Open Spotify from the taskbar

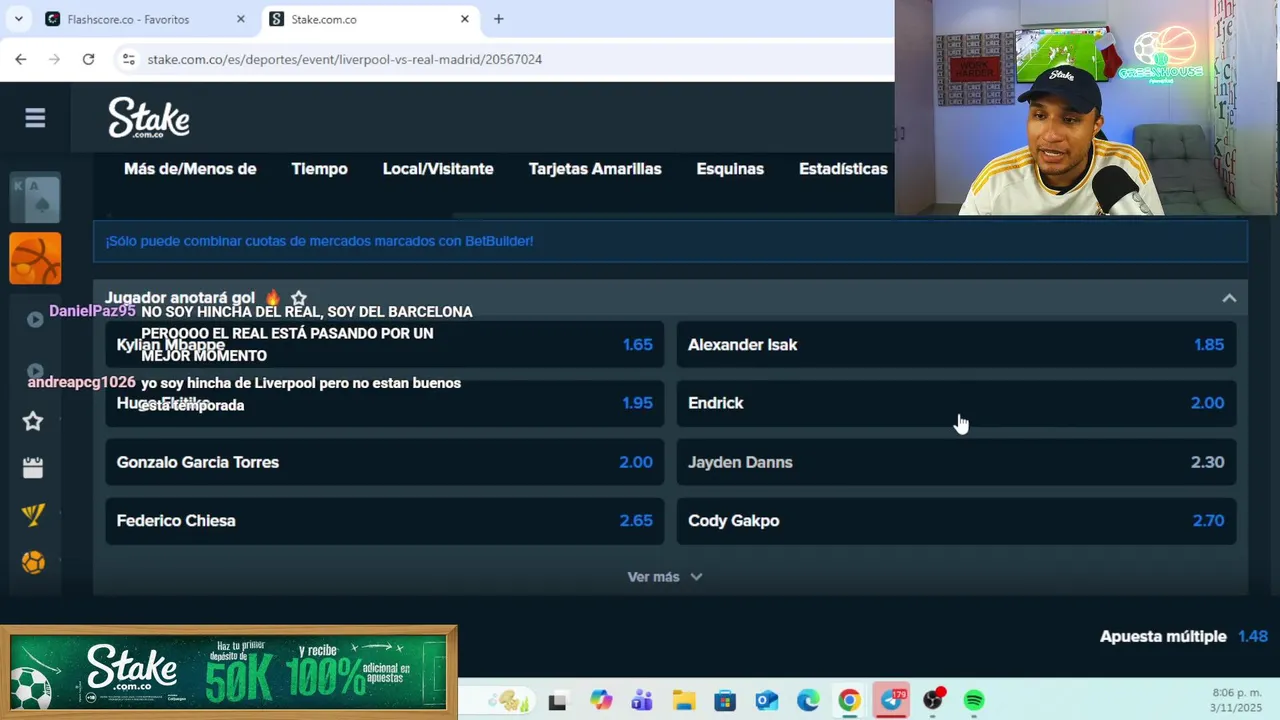(974, 701)
